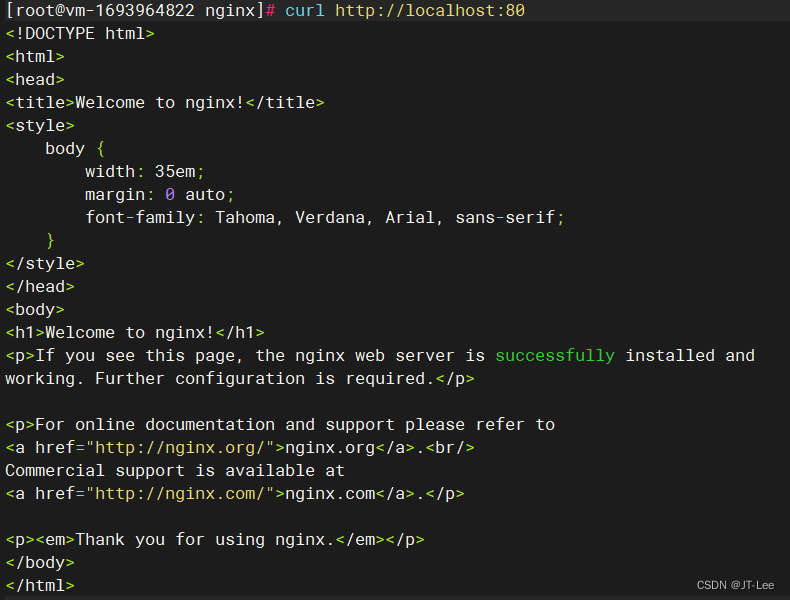Click the word curl in the command
This screenshot has width=790, height=600.
click(x=305, y=11)
